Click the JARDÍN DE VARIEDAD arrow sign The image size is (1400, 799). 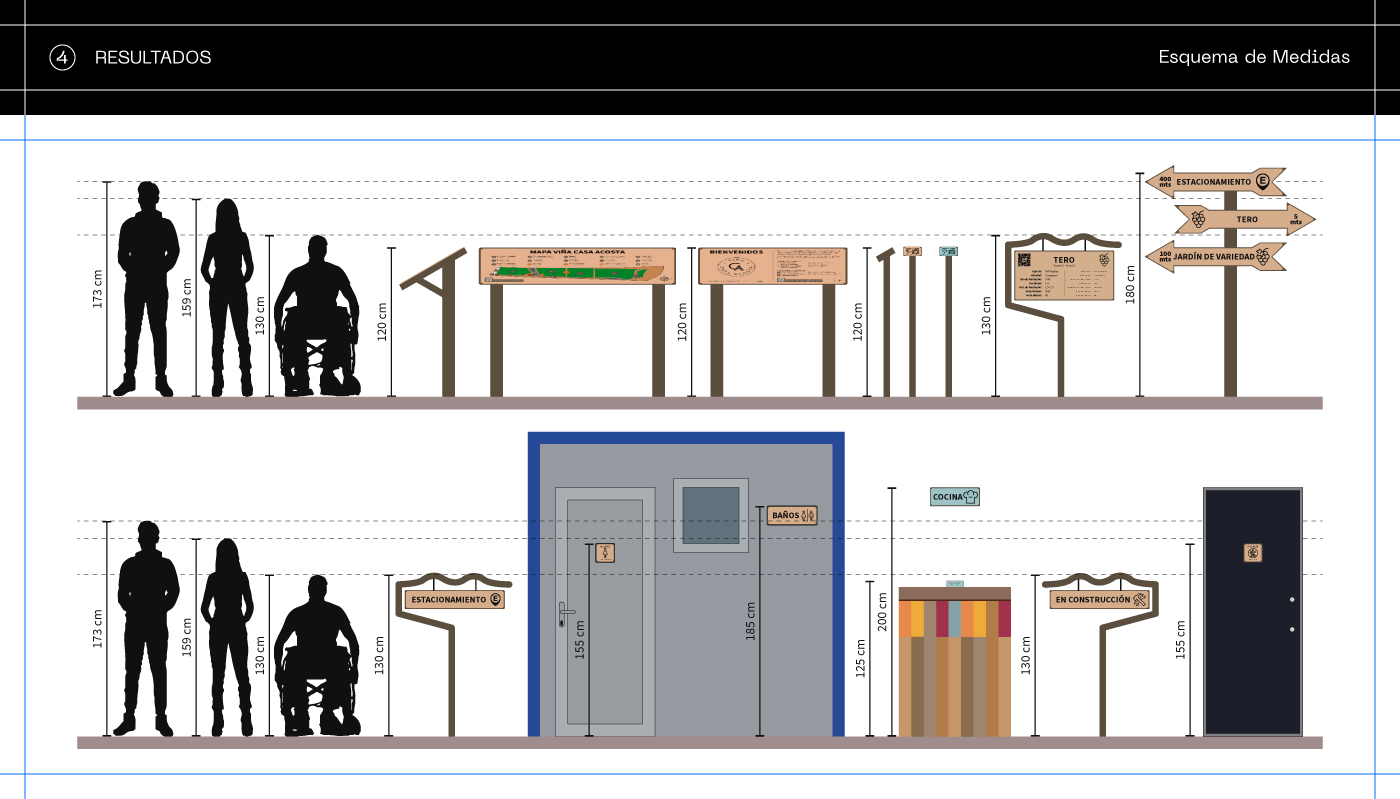(1215, 256)
